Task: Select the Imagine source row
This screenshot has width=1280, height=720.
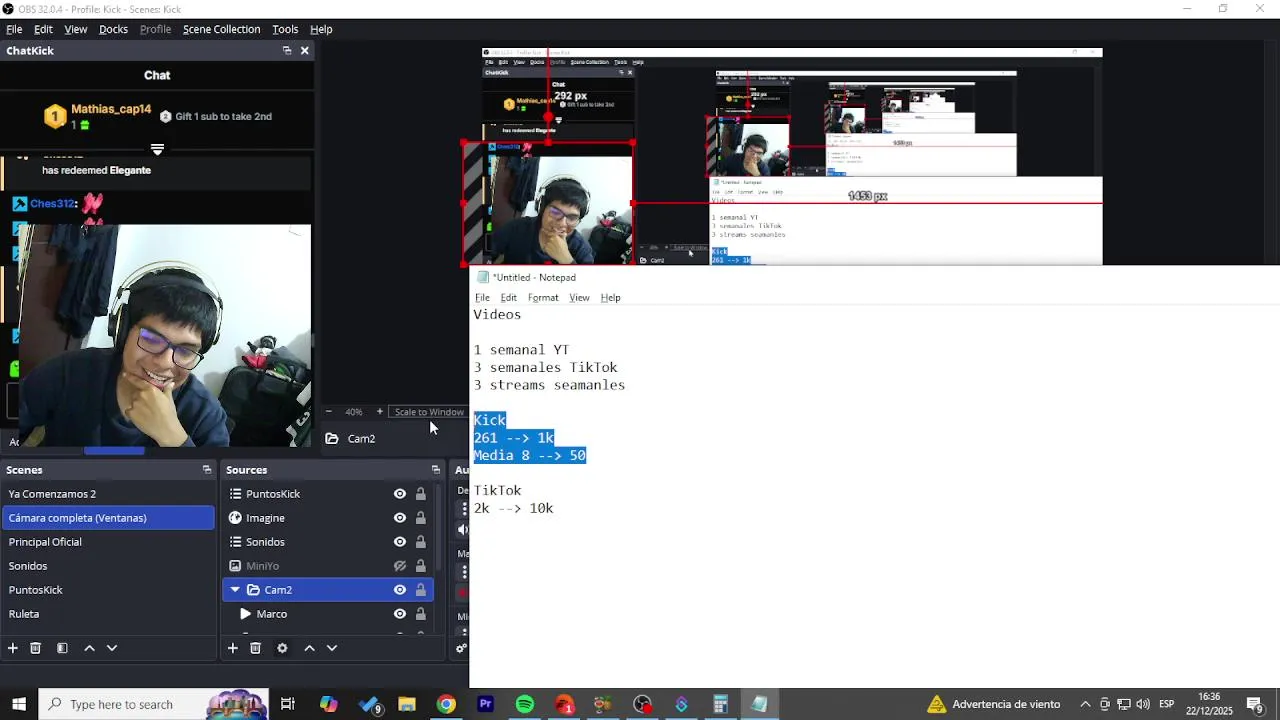Action: click(x=330, y=518)
